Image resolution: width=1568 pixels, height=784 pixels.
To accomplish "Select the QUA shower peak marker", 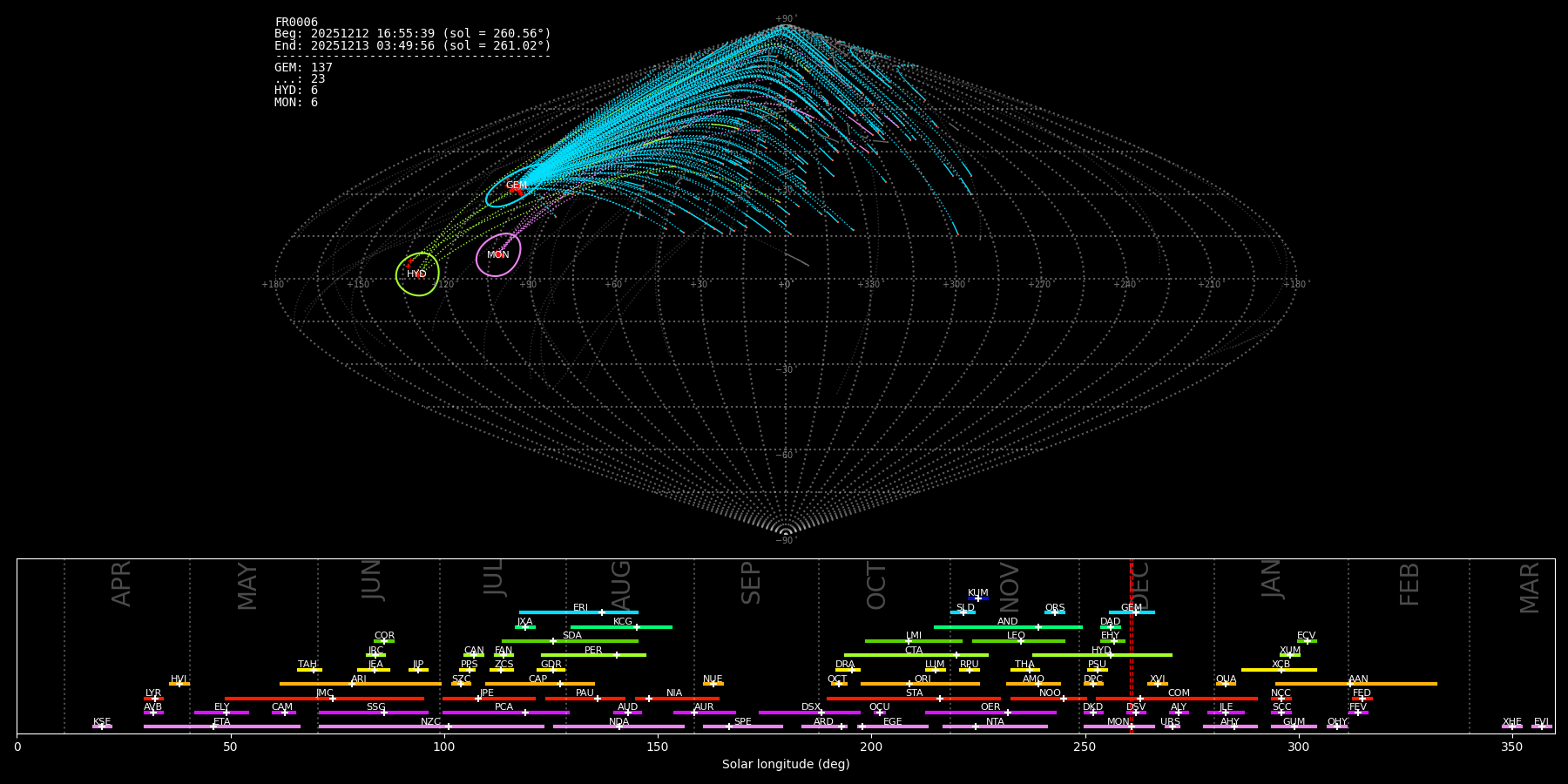I will [1226, 684].
